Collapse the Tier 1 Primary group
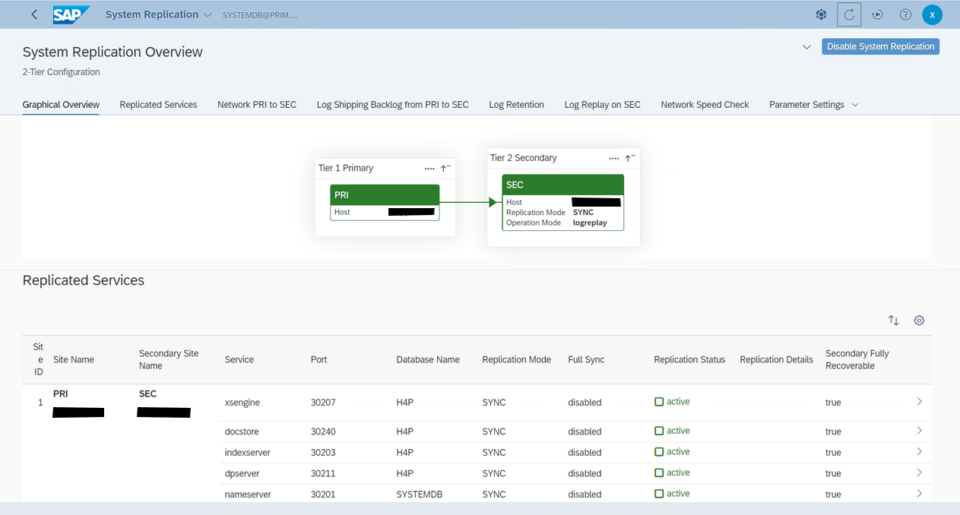Image resolution: width=960 pixels, height=515 pixels. pyautogui.click(x=446, y=168)
